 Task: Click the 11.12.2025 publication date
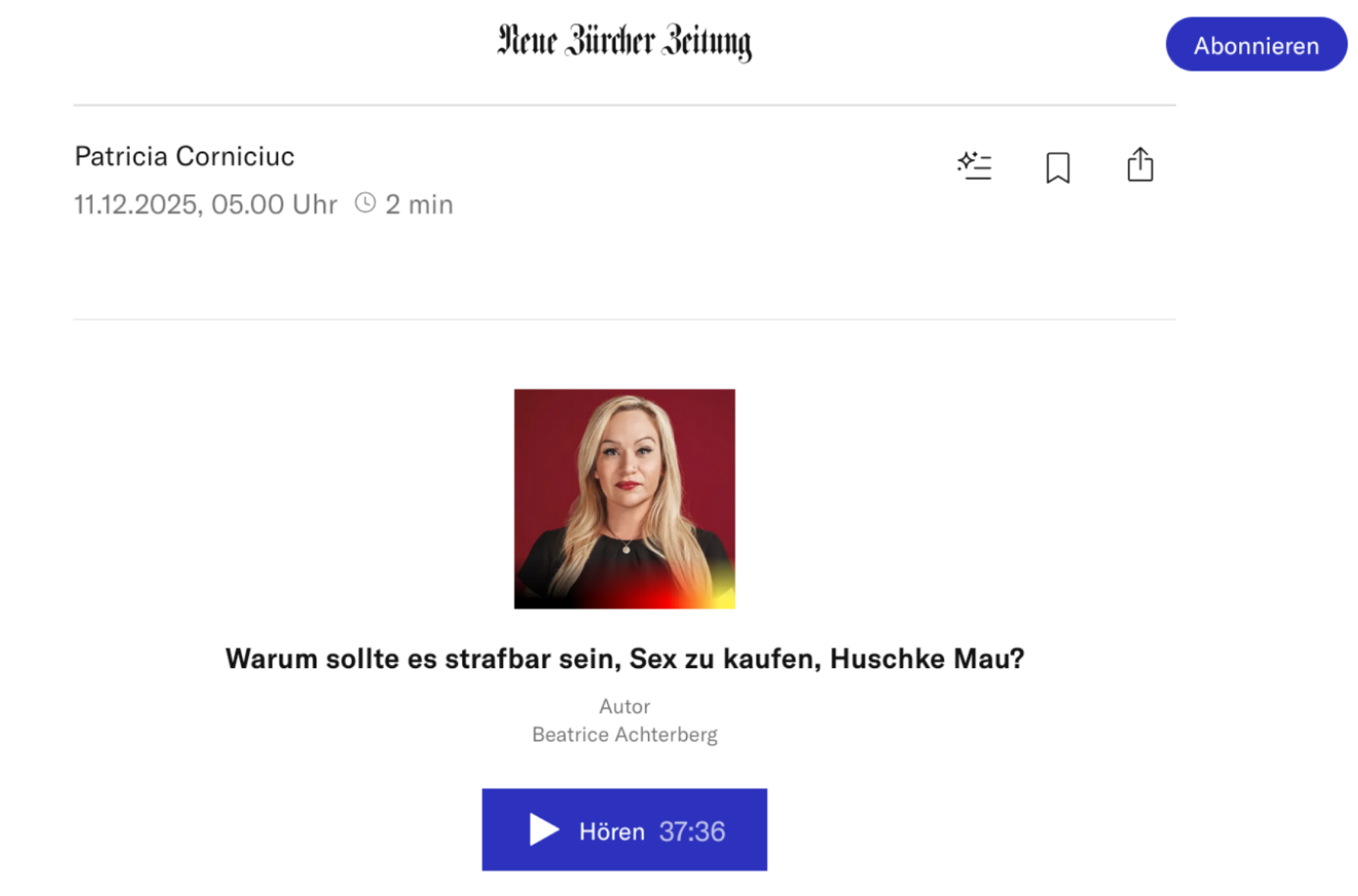click(135, 204)
